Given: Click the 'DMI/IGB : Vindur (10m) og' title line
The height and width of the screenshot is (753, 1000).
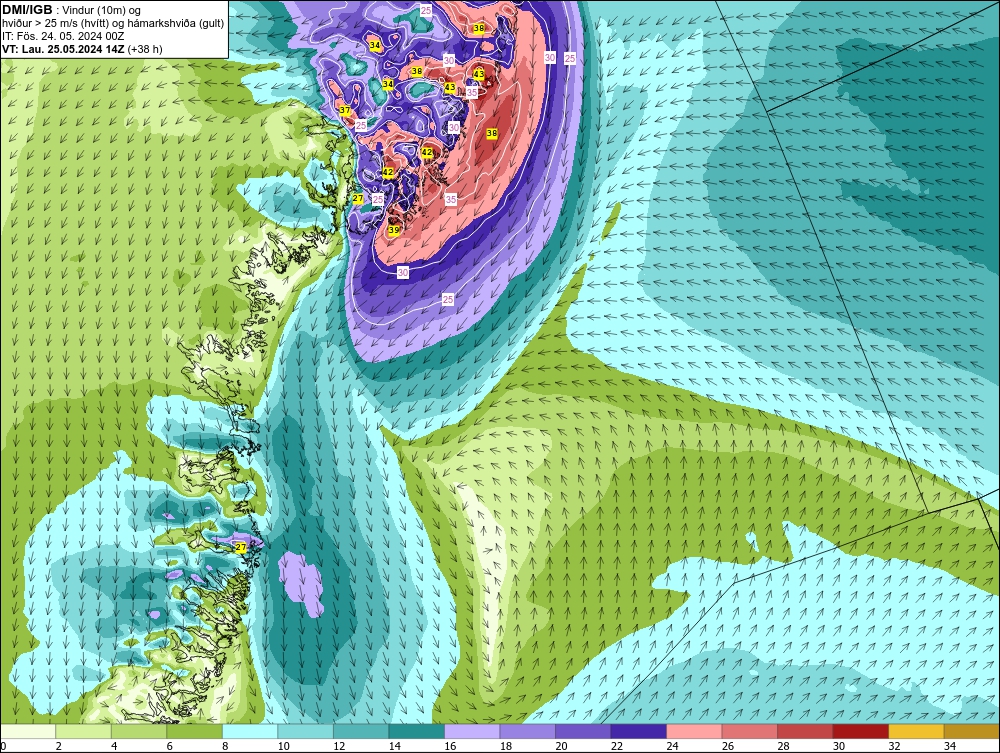Looking at the screenshot, I should tap(72, 10).
